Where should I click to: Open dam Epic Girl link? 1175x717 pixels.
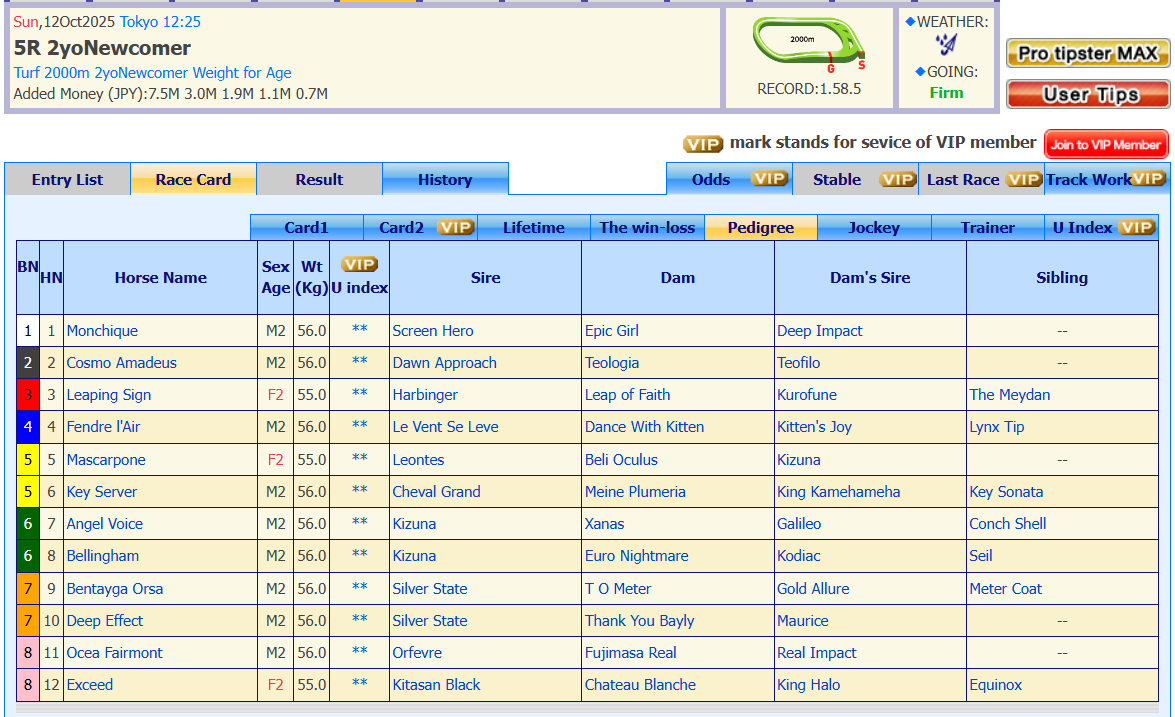(611, 331)
